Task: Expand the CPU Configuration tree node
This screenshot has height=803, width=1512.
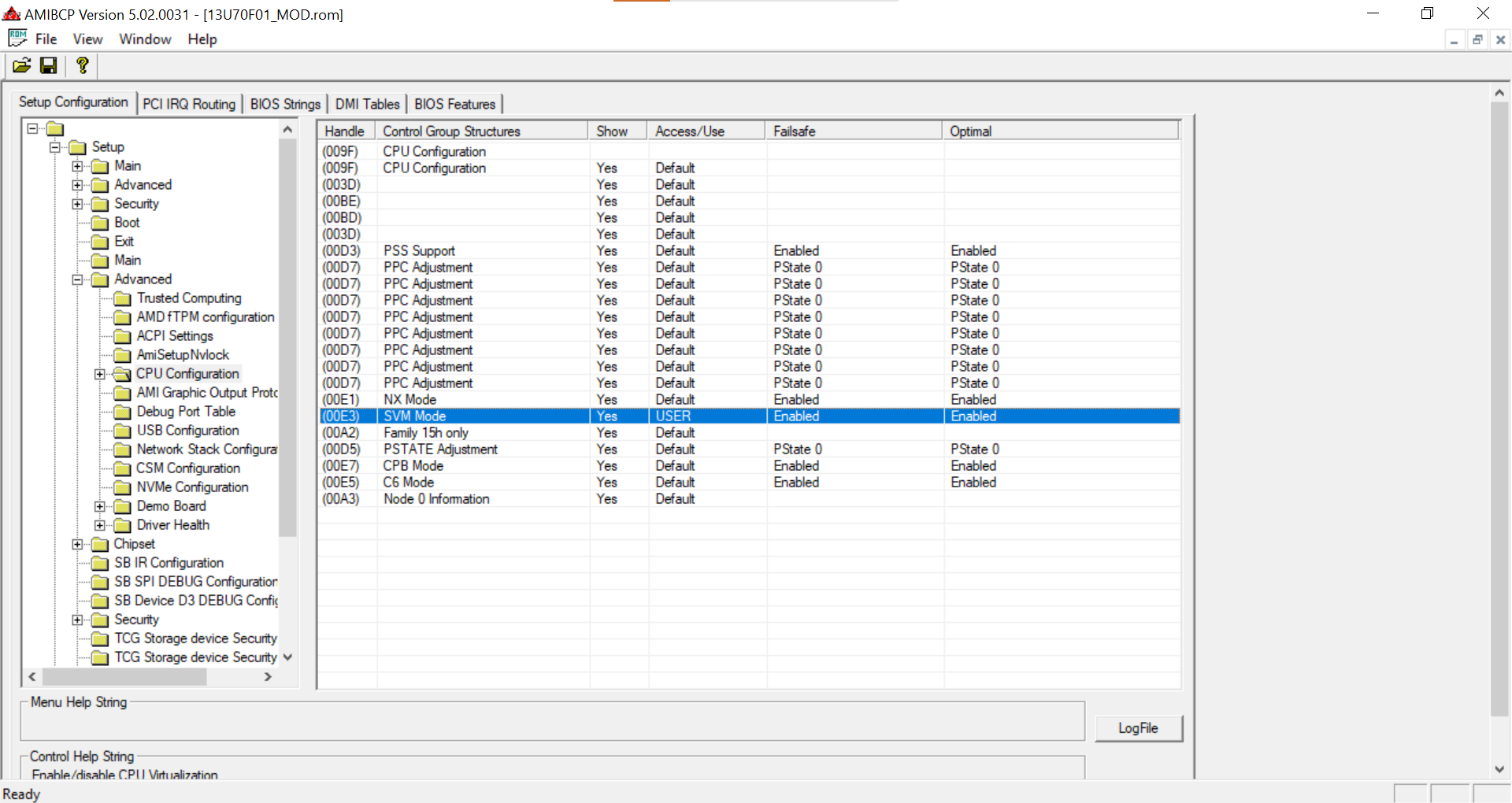Action: [x=100, y=374]
